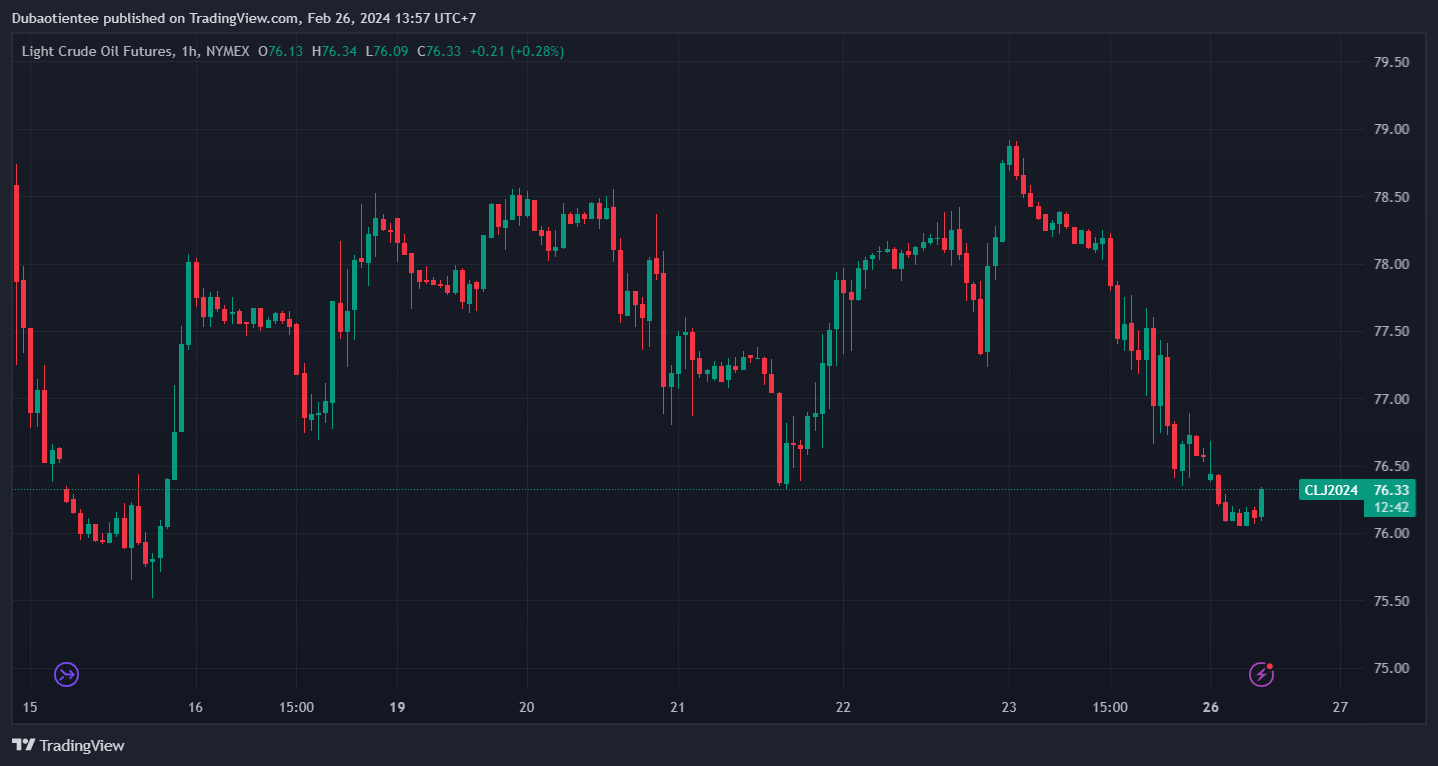Click the H76.34 high value
Viewport: 1438px width, 766px height.
pos(334,51)
